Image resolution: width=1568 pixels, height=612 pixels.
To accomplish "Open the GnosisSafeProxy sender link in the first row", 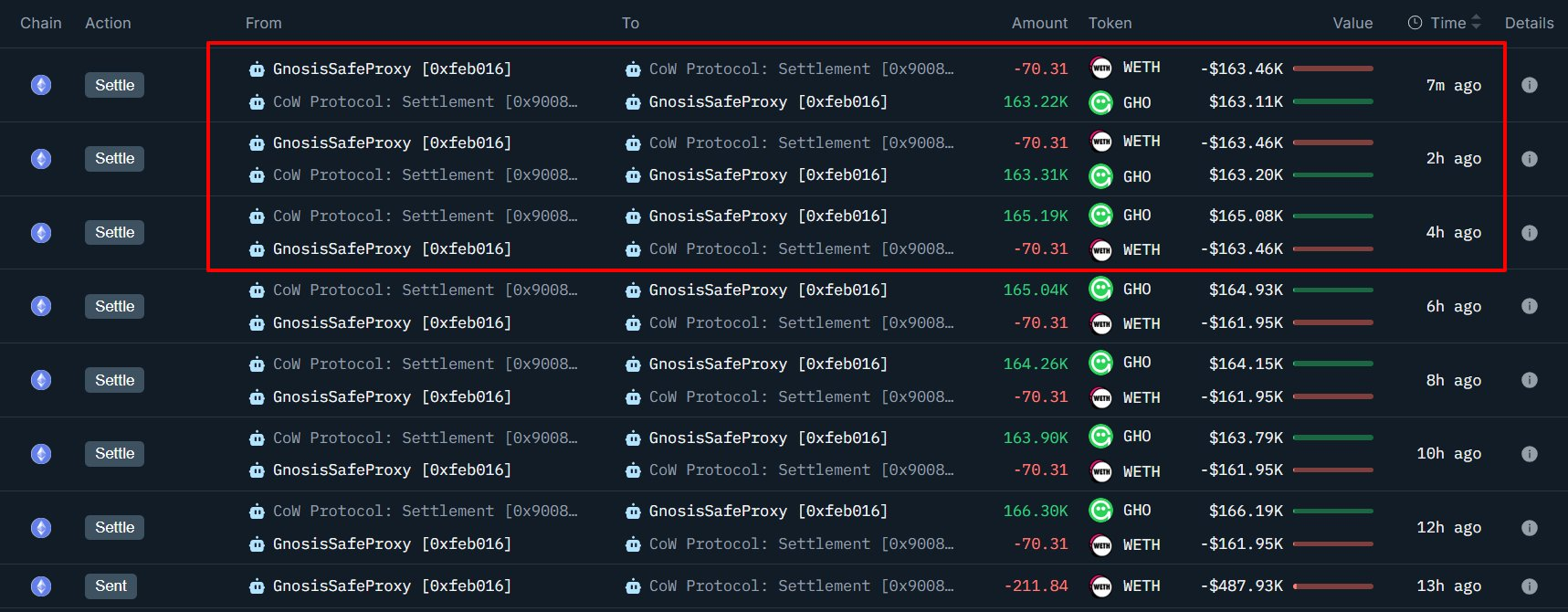I will pos(391,69).
